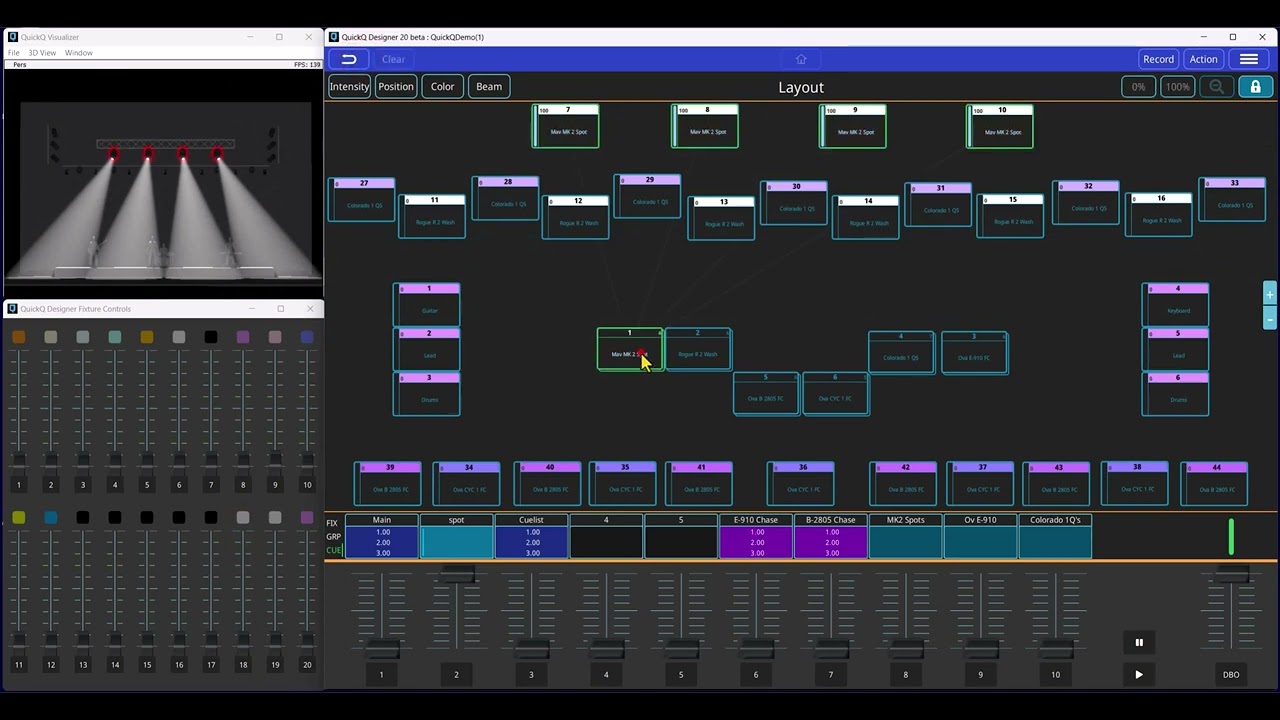1280x720 pixels.
Task: Click the home icon in the top bar
Action: [801, 59]
